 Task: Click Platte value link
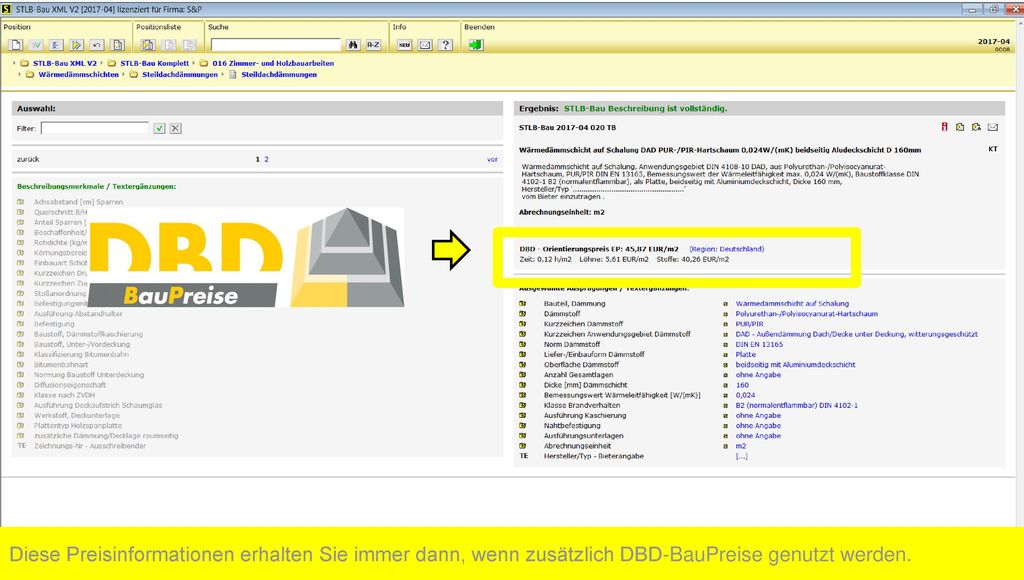click(746, 355)
